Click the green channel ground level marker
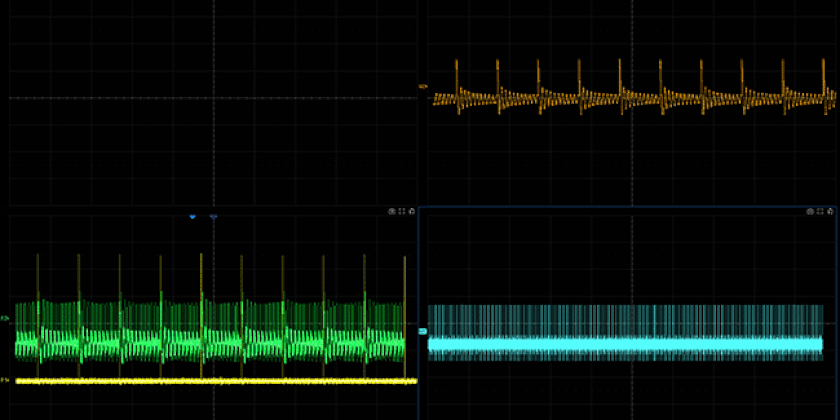Image resolution: width=840 pixels, height=420 pixels. tap(5, 318)
